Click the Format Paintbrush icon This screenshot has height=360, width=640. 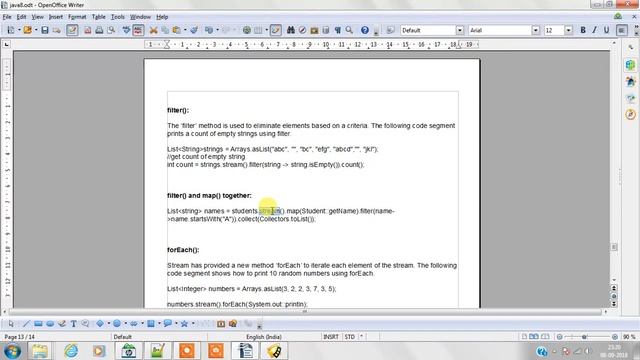(194, 30)
